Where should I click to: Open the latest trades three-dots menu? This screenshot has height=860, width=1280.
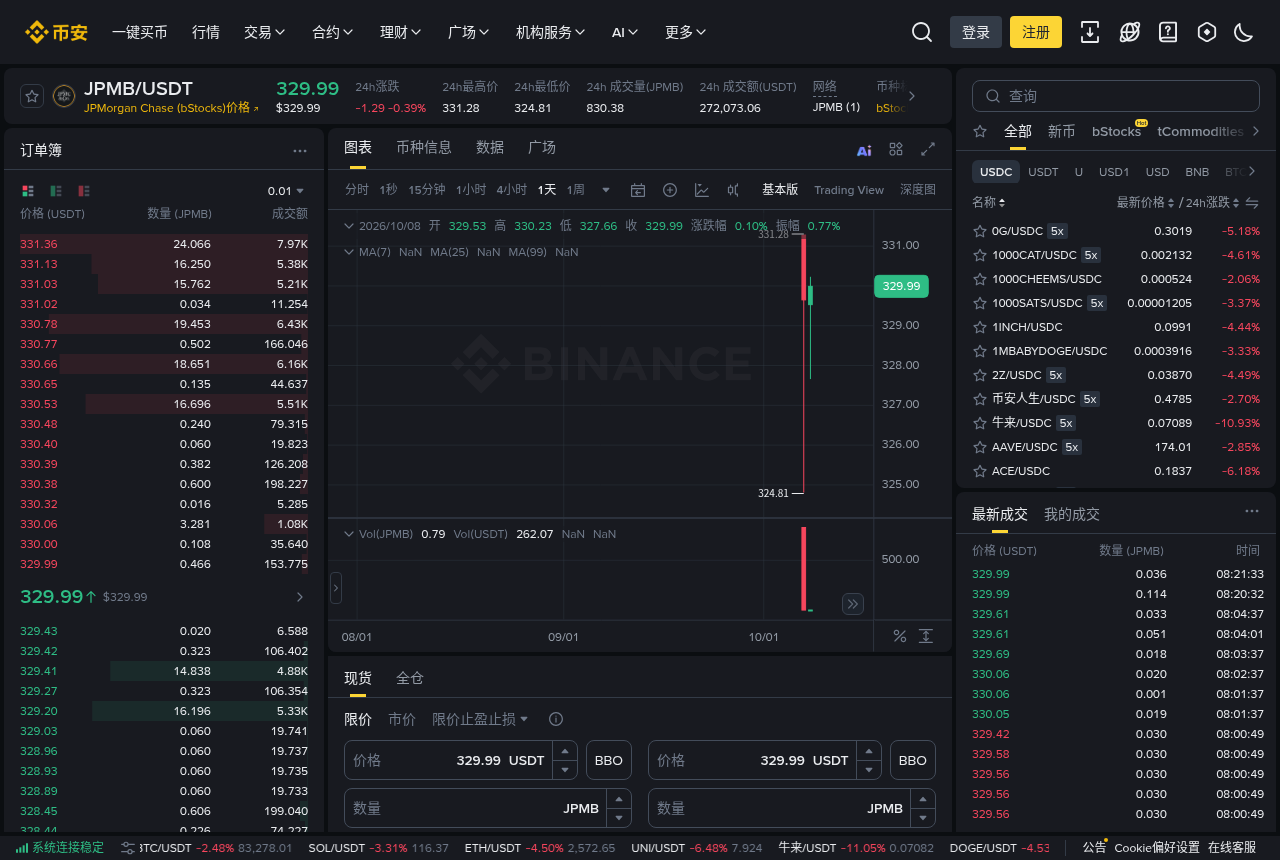(1252, 511)
